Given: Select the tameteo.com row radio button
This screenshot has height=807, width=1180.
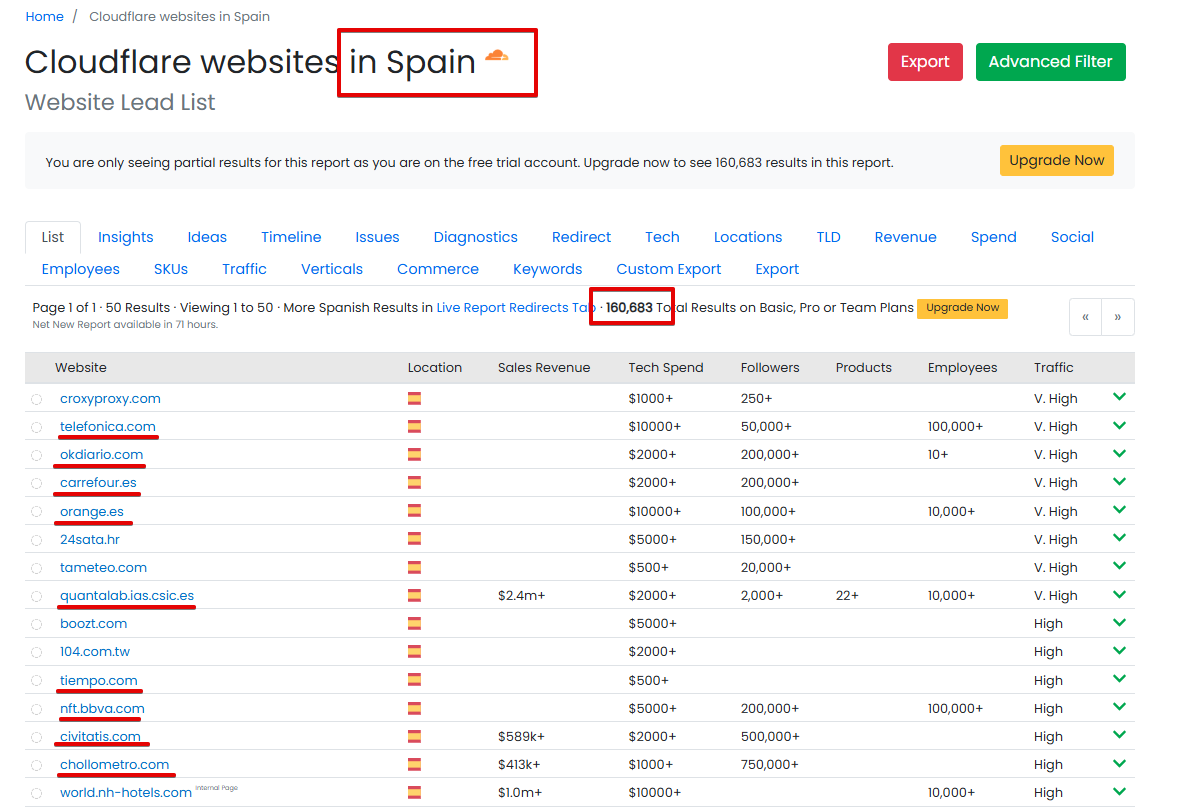Looking at the screenshot, I should (x=37, y=568).
